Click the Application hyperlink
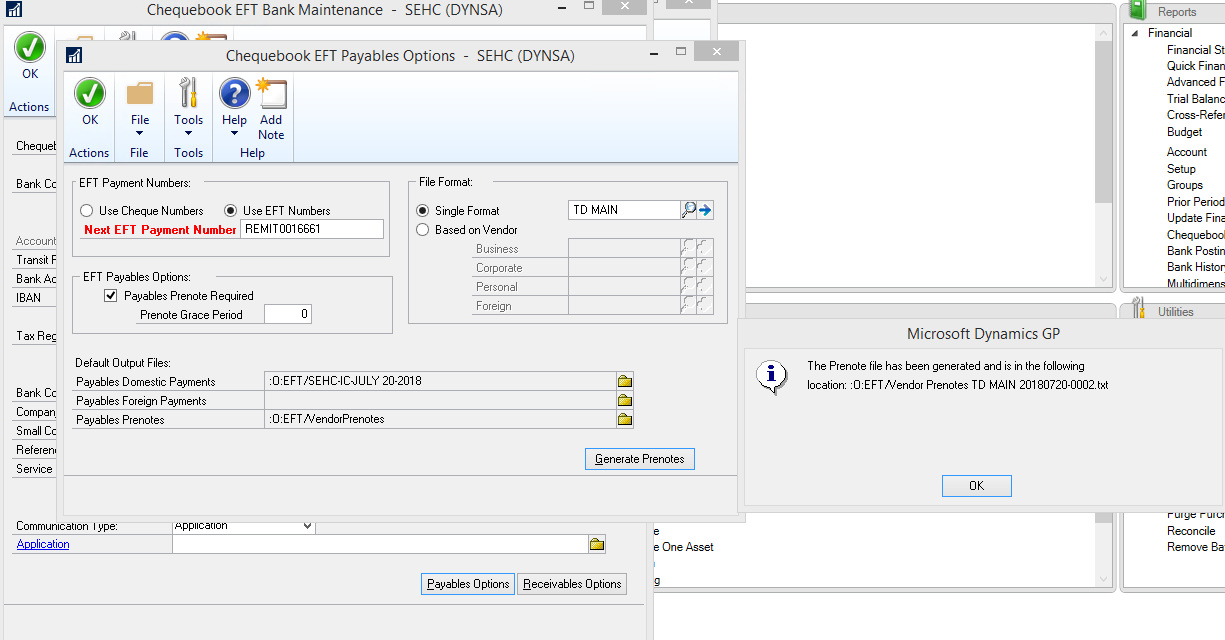The height and width of the screenshot is (640, 1225). [42, 543]
